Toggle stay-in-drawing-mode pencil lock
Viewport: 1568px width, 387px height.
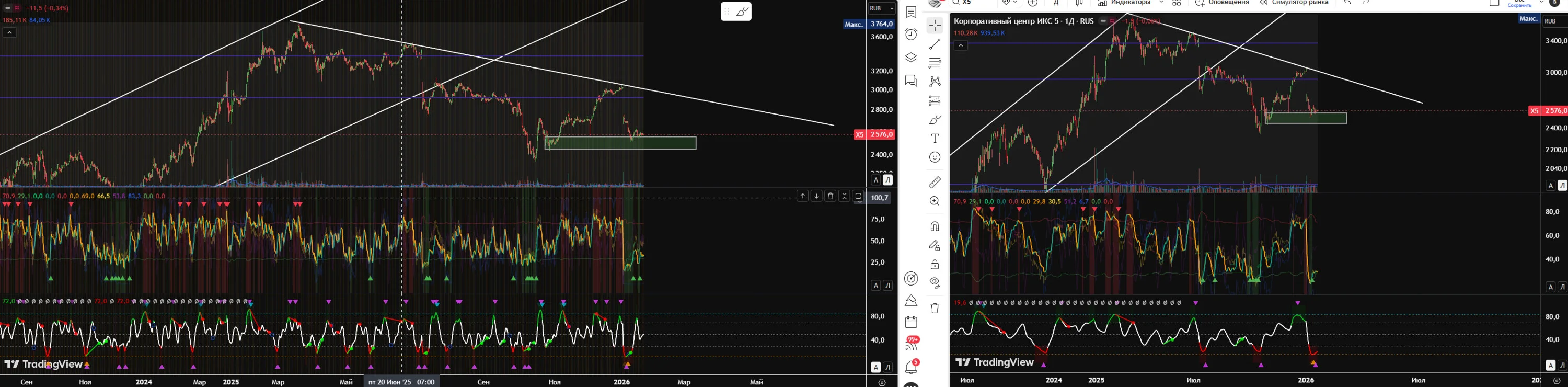pyautogui.click(x=935, y=246)
